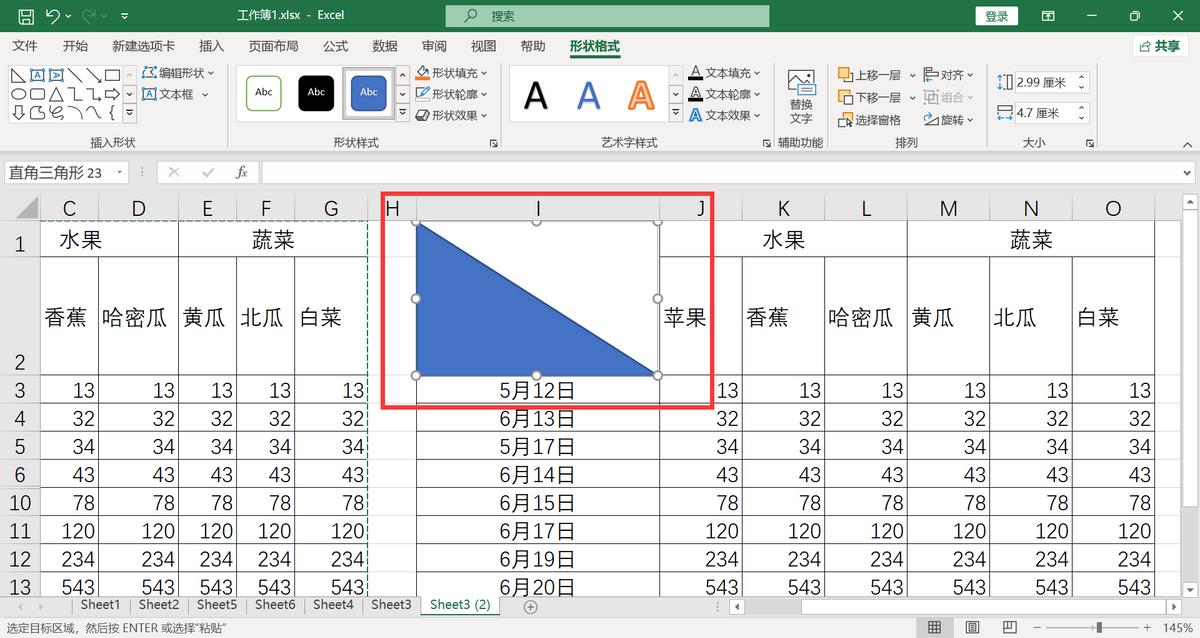Click the Save icon in quick access toolbar
The image size is (1200, 638).
point(24,15)
